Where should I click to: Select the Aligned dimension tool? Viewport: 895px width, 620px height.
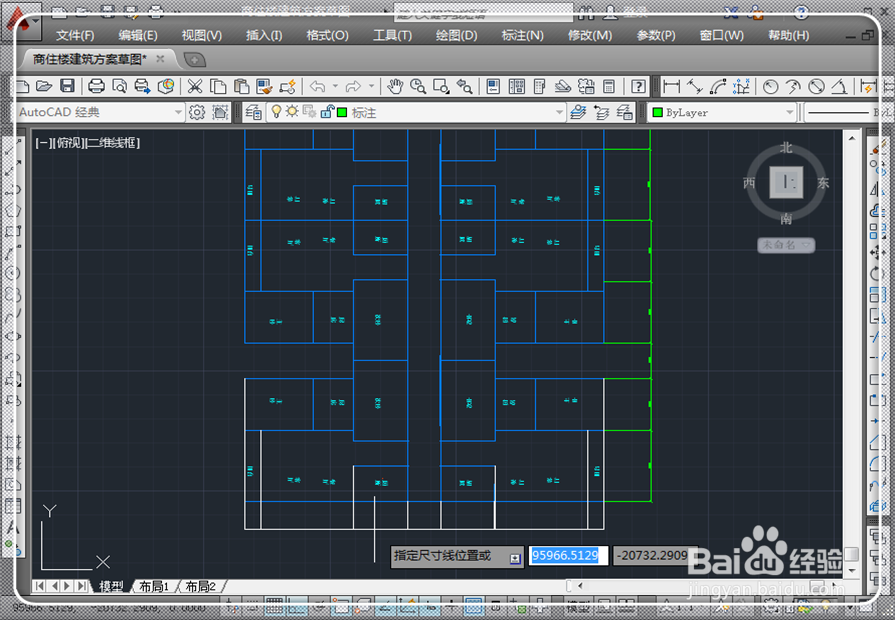[x=695, y=87]
